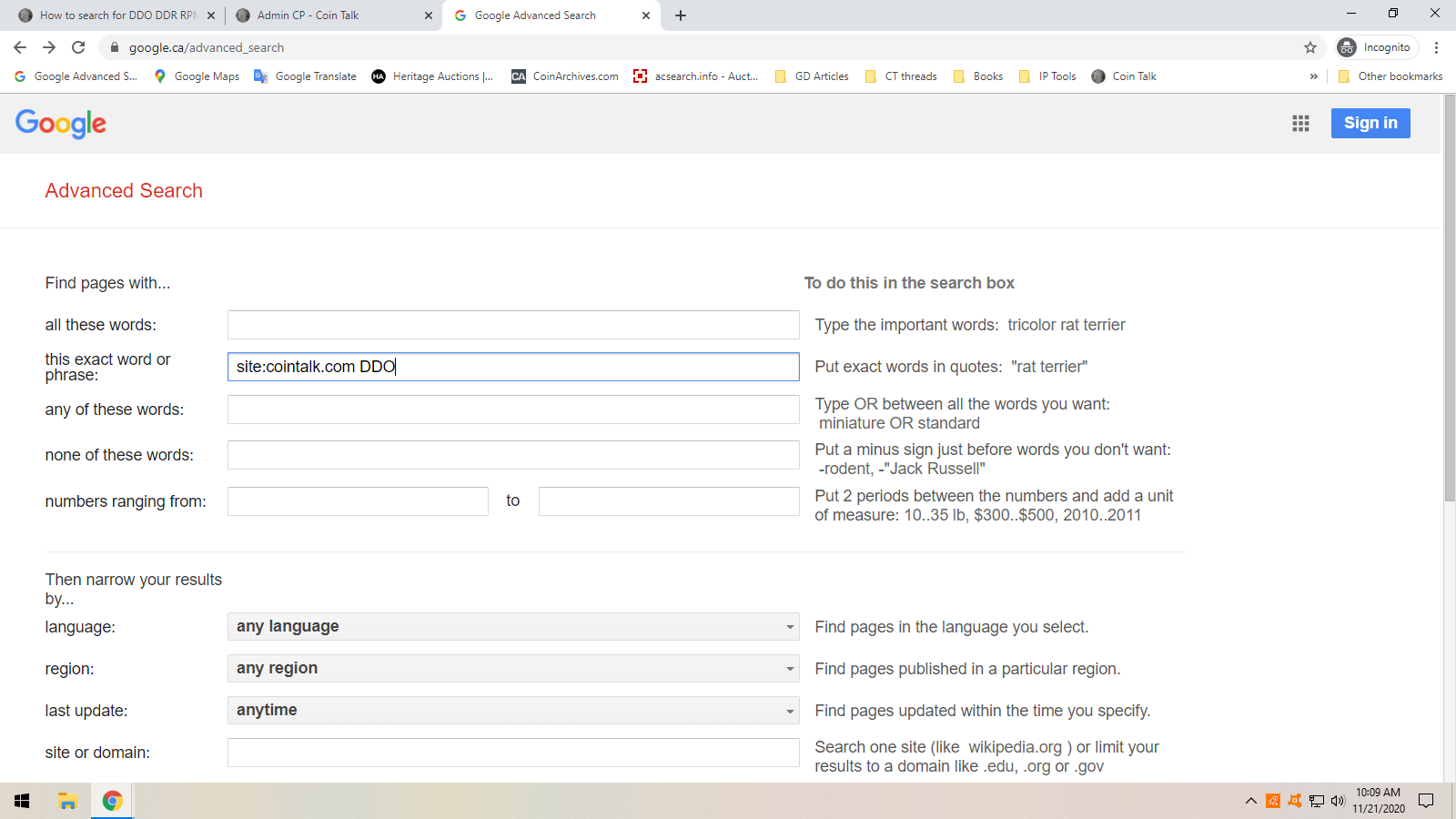Click the Google logo
Viewport: 1456px width, 819px height.
61,124
